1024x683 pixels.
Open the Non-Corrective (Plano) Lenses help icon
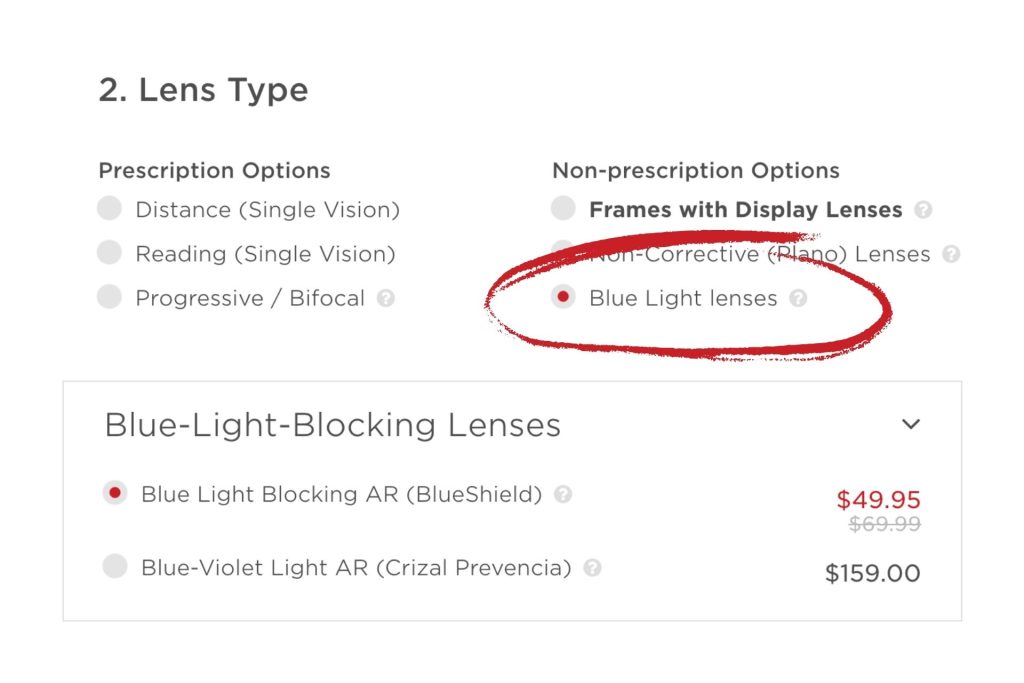(x=953, y=254)
